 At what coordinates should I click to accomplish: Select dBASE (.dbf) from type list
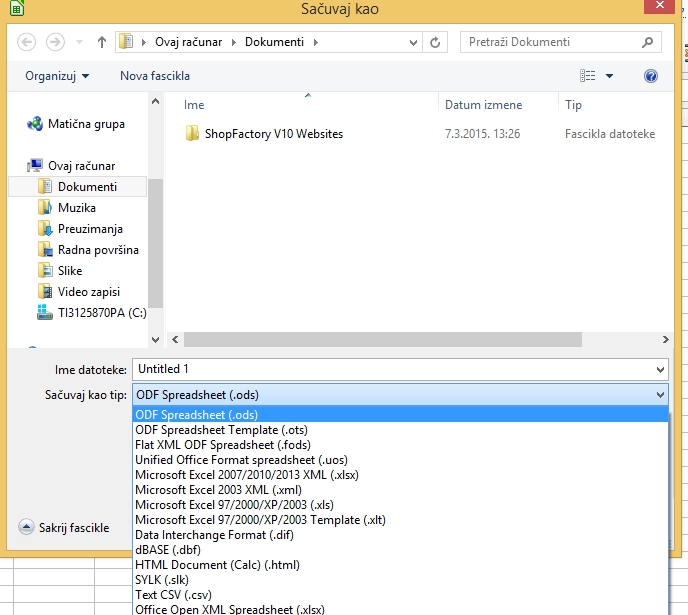[170, 550]
